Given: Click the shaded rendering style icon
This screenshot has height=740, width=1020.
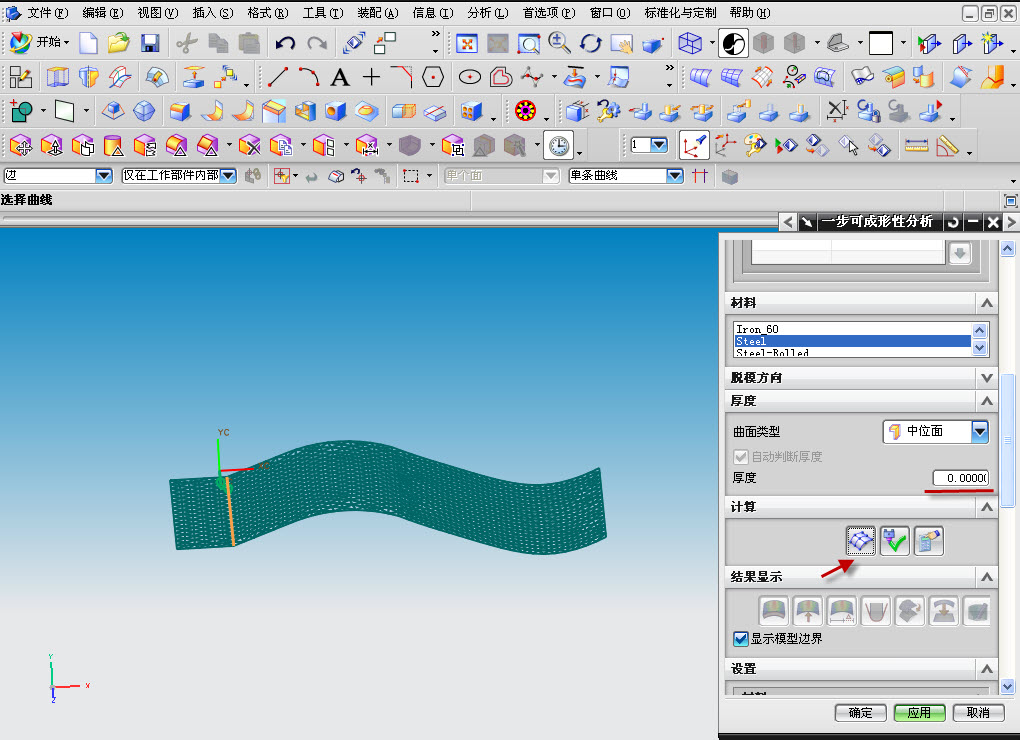Looking at the screenshot, I should pos(733,44).
